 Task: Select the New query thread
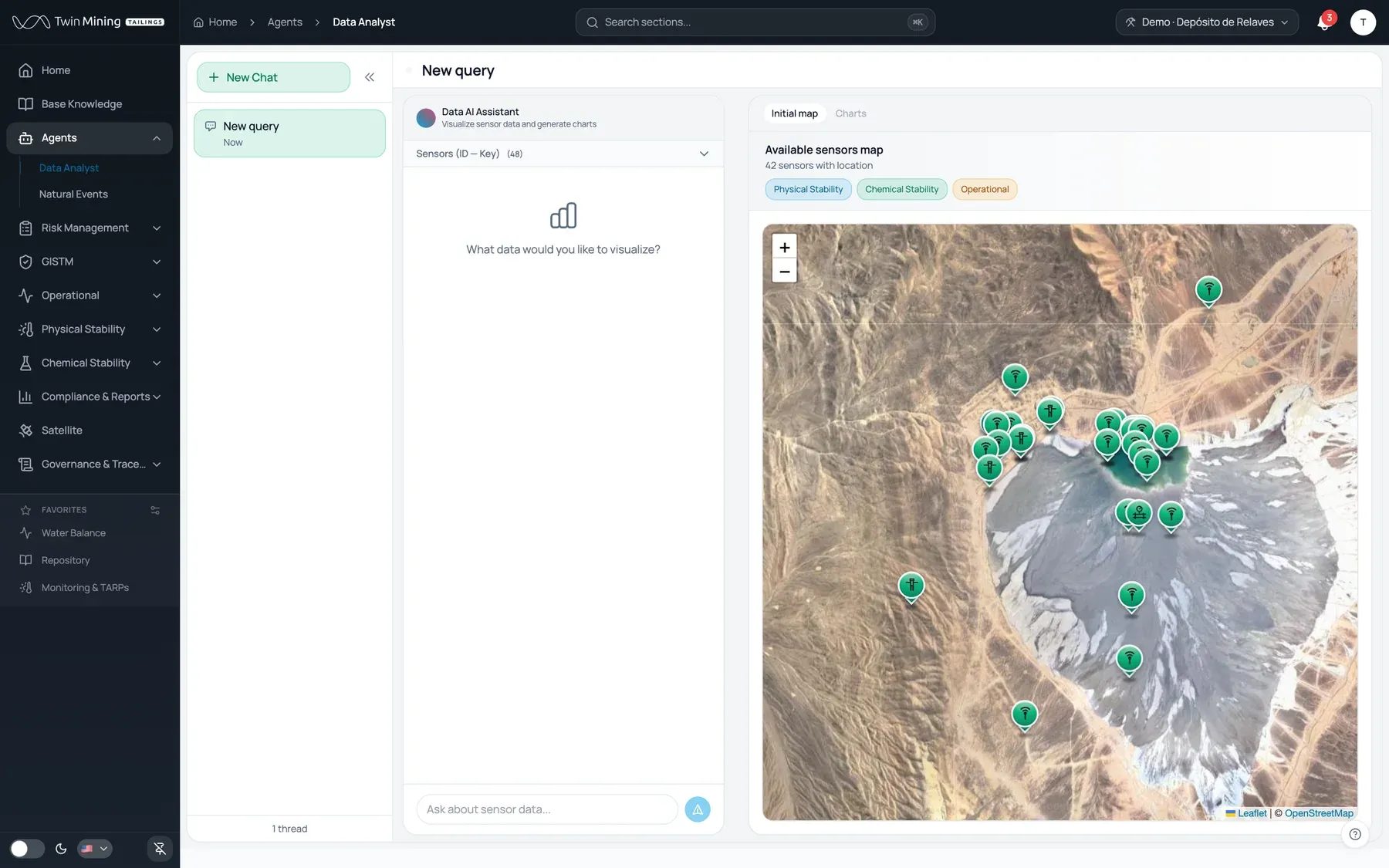(x=289, y=133)
